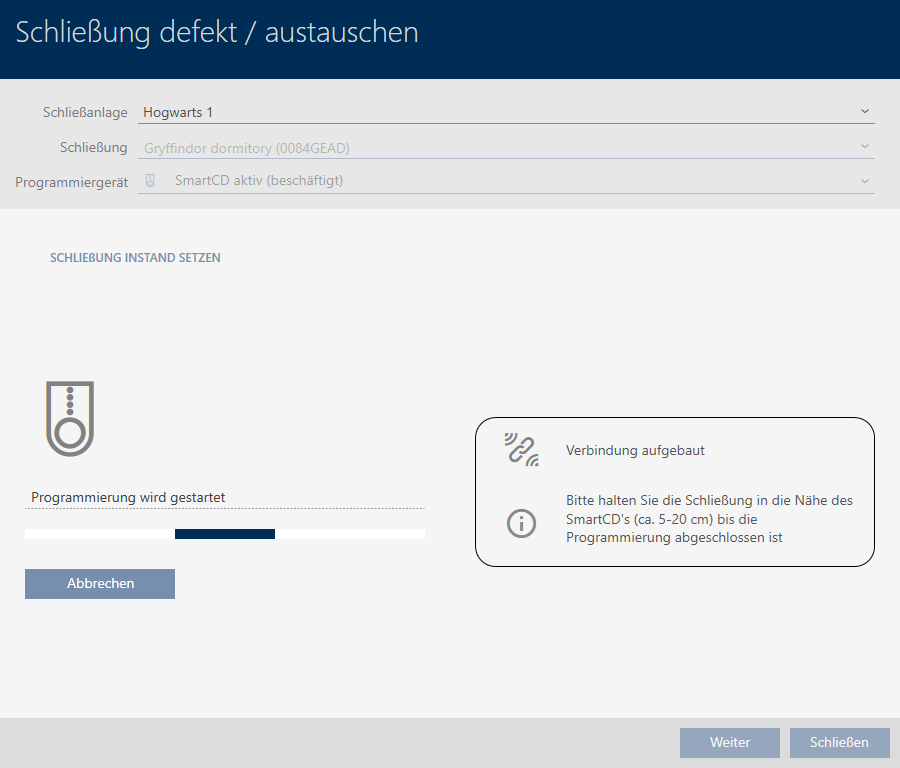
Task: Click the Weiter button
Action: point(729,742)
